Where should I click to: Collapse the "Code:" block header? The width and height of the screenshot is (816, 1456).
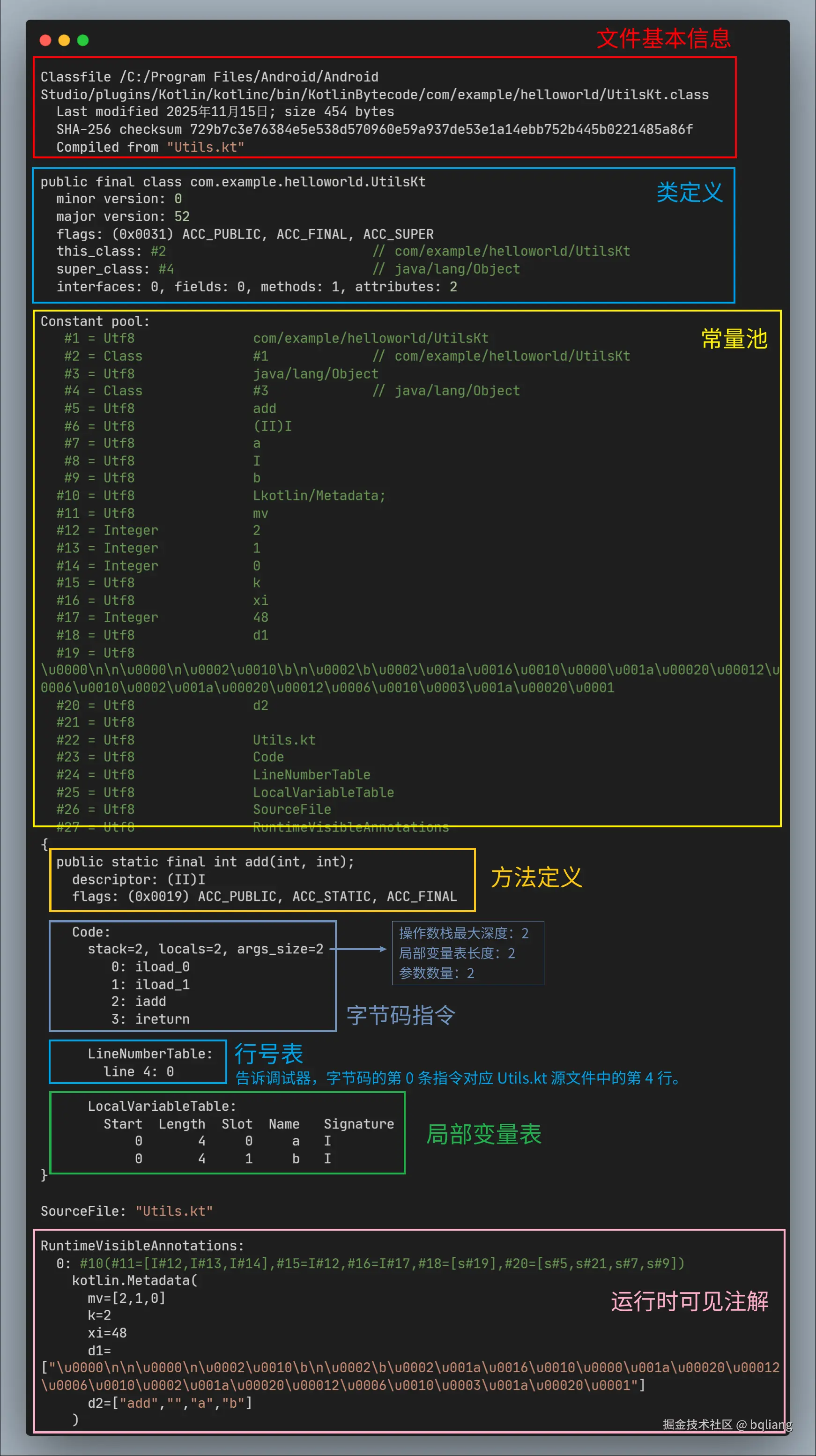[x=90, y=931]
